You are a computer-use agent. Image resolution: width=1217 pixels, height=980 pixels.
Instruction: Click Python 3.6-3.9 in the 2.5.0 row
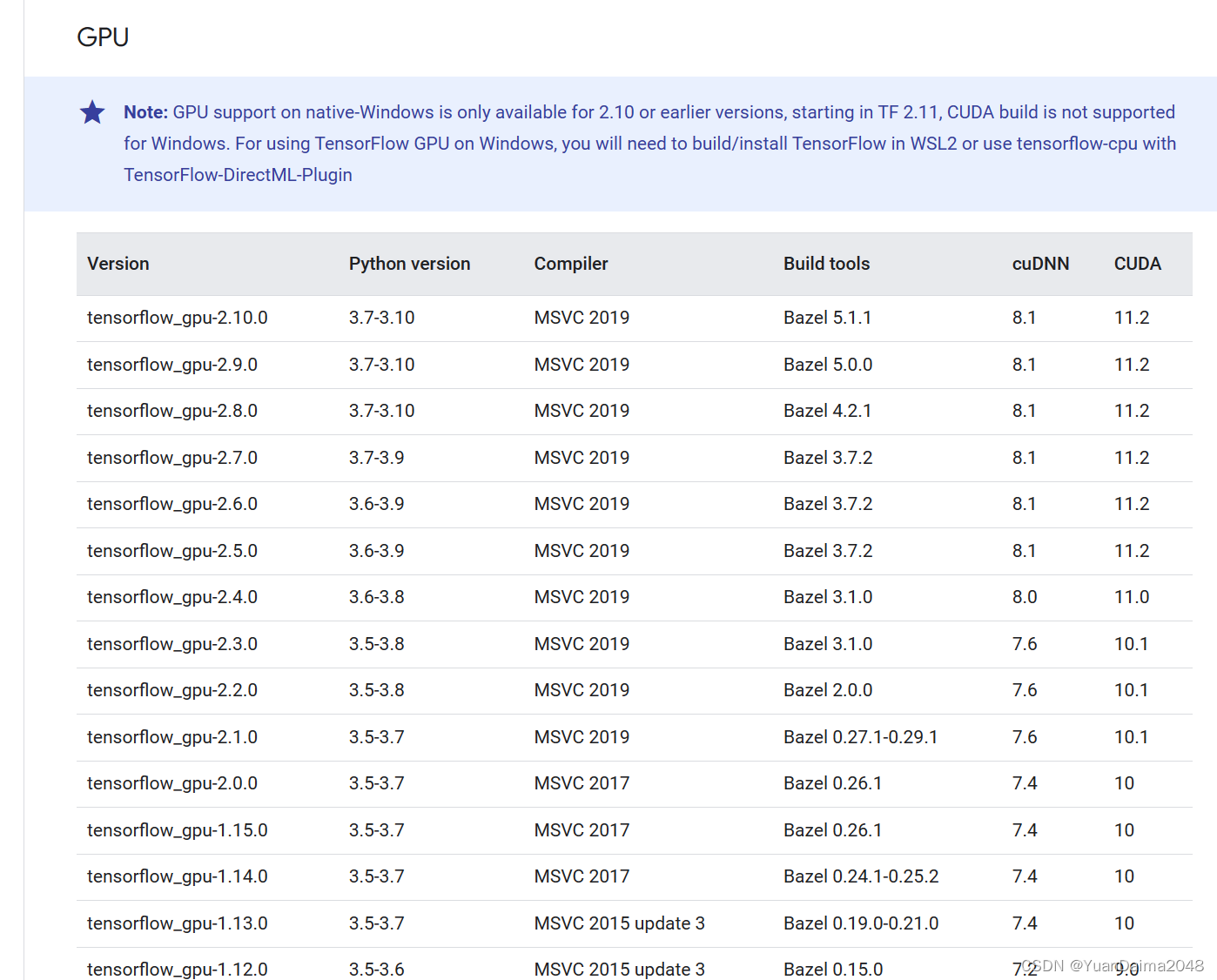[x=377, y=551]
